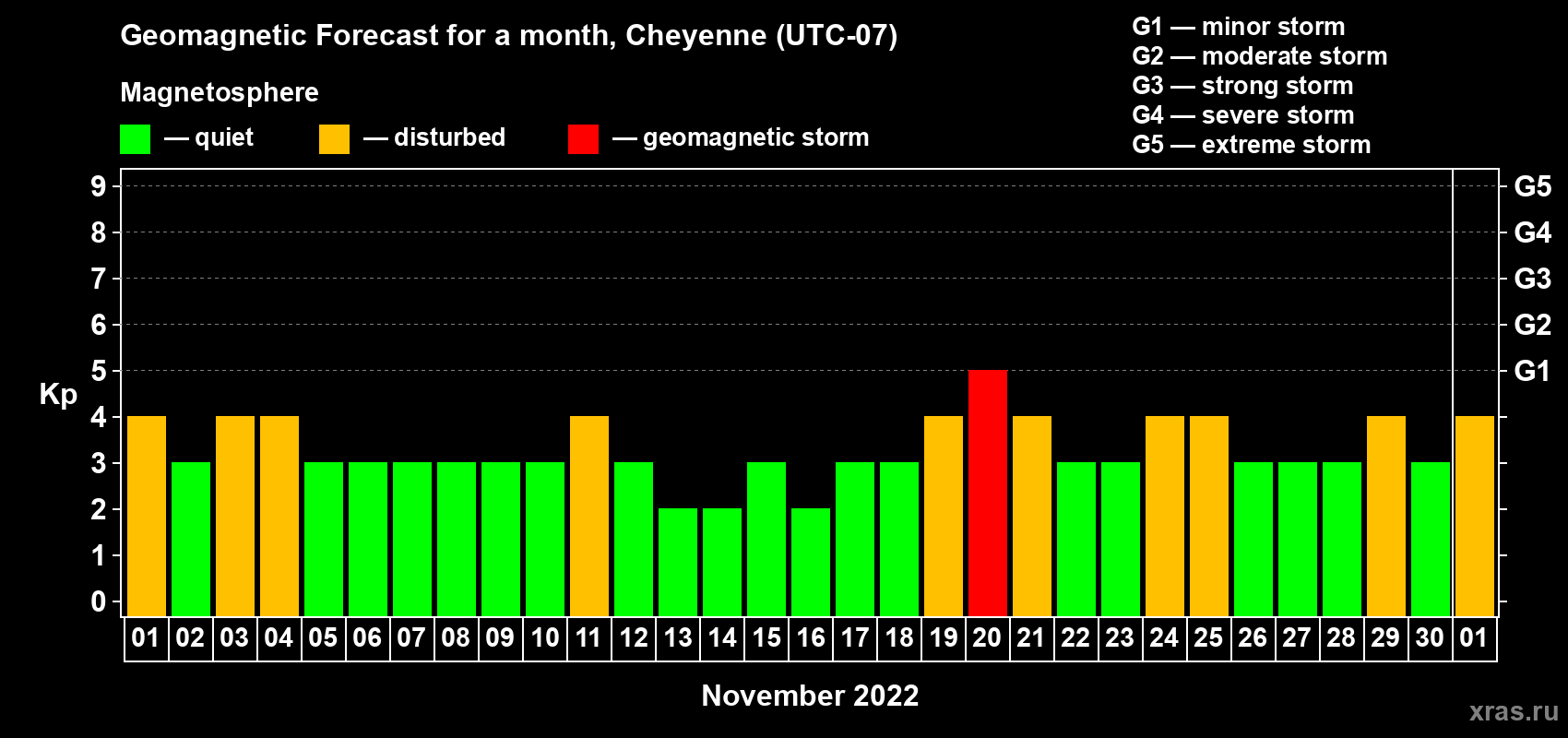
Task: Click the G3 scale label on right axis
Action: point(1533,279)
